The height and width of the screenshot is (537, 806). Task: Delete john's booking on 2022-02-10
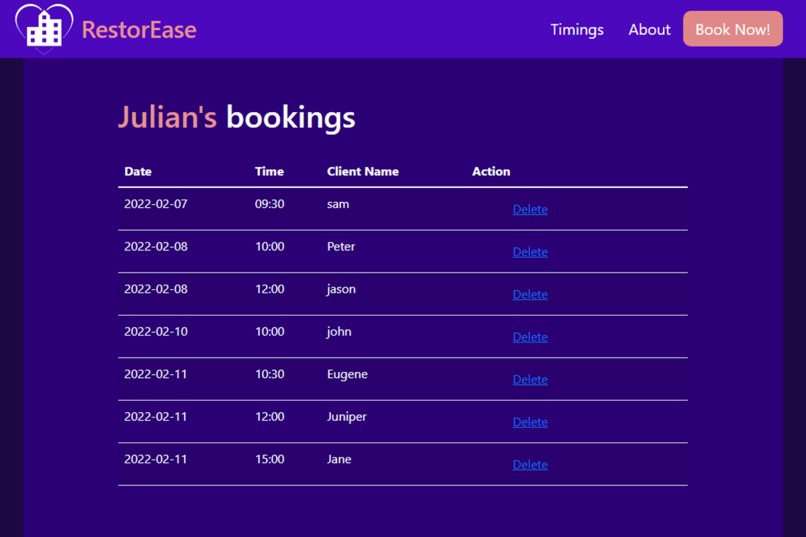pyautogui.click(x=530, y=337)
